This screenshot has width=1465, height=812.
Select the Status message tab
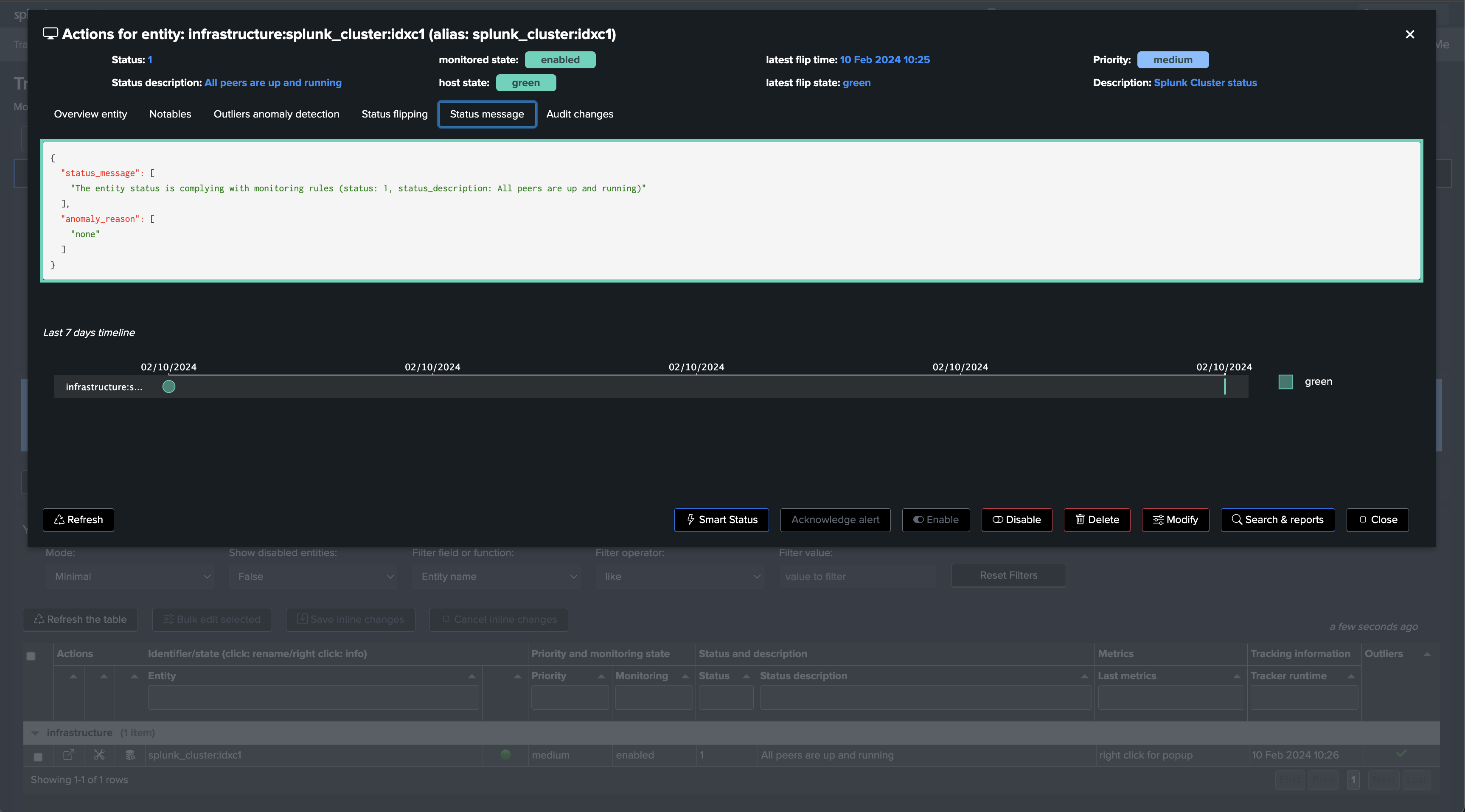487,114
